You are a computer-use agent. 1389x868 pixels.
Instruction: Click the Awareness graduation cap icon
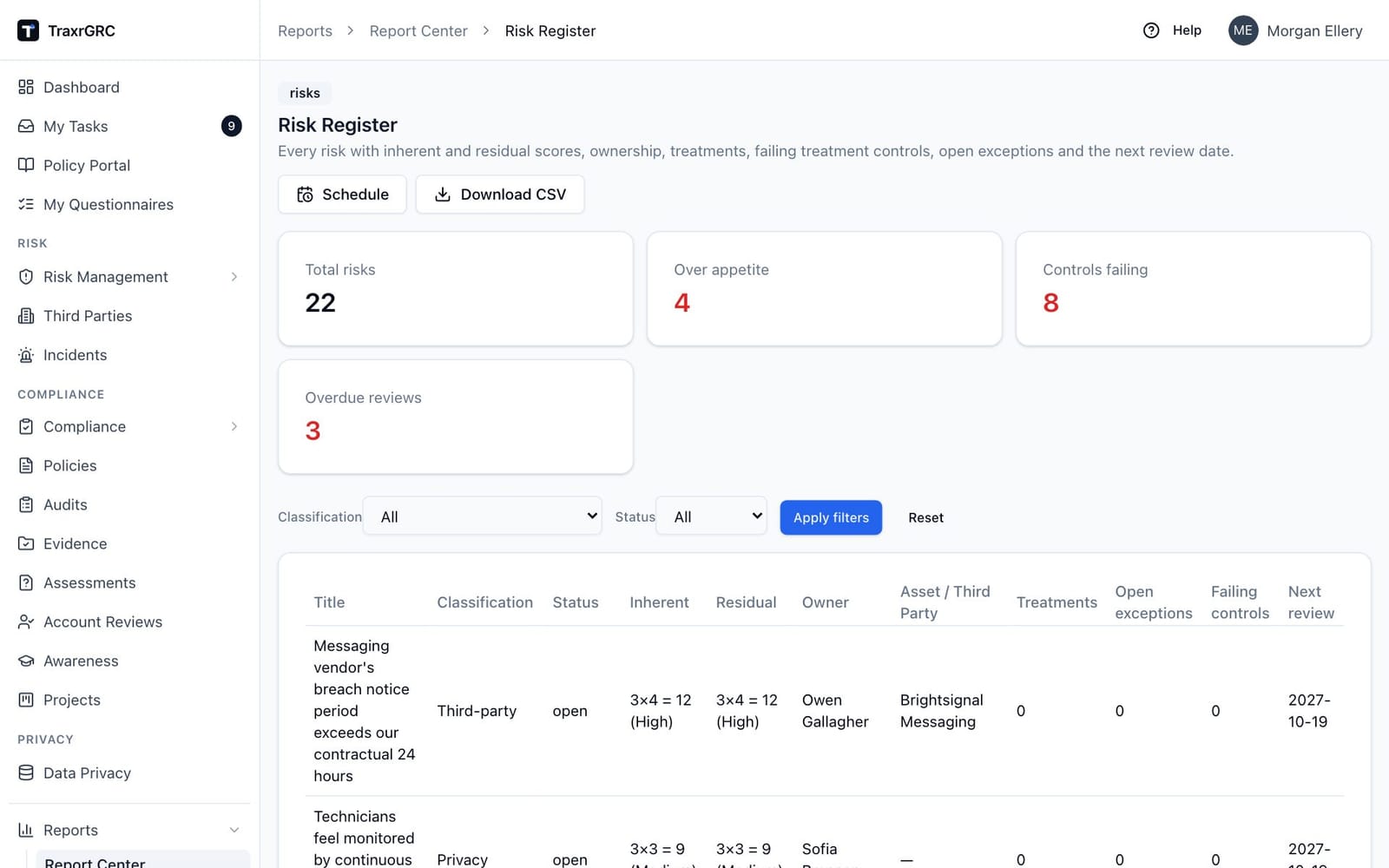point(26,661)
